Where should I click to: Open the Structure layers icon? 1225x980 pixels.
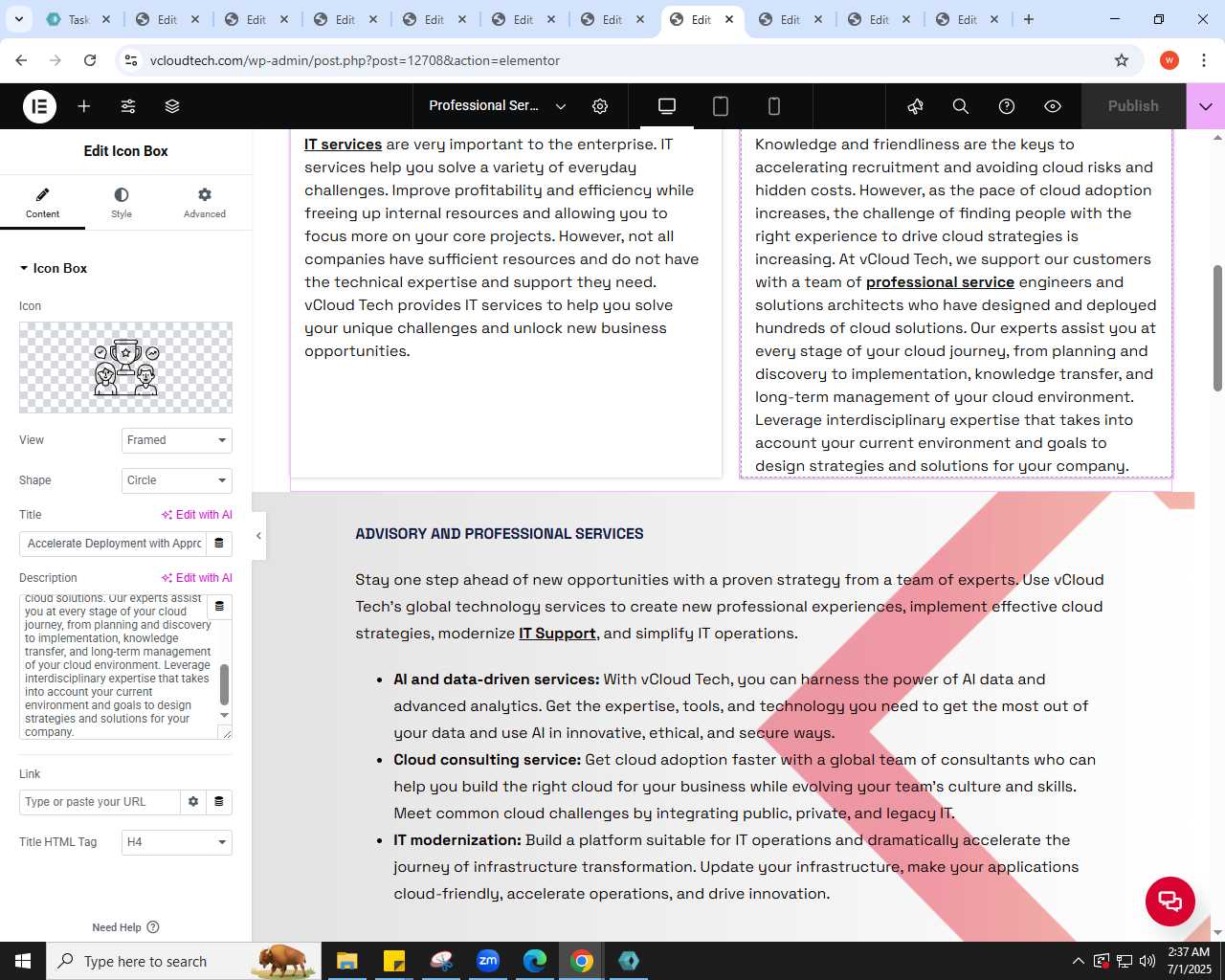(x=172, y=106)
